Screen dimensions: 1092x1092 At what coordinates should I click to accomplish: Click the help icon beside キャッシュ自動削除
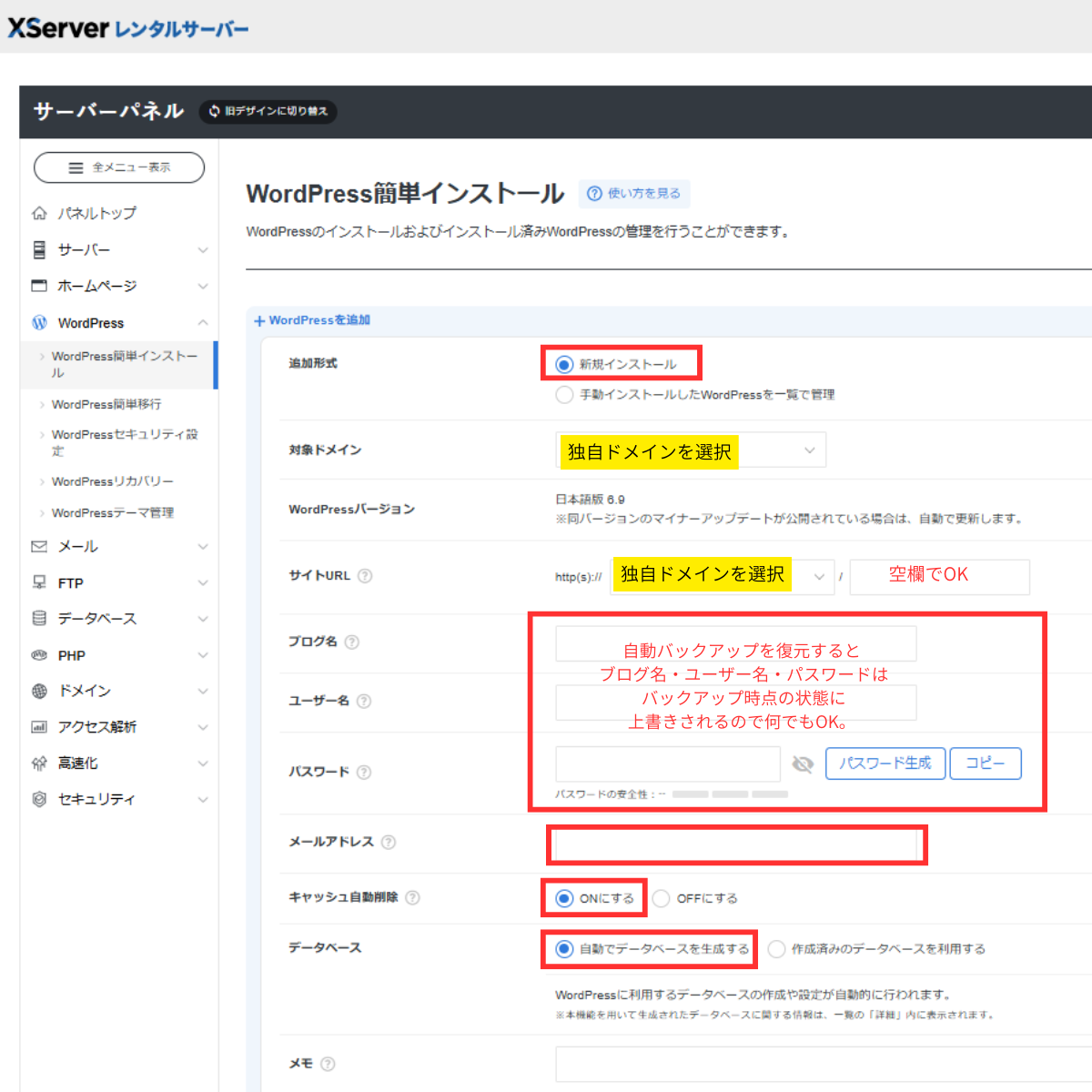click(x=412, y=898)
